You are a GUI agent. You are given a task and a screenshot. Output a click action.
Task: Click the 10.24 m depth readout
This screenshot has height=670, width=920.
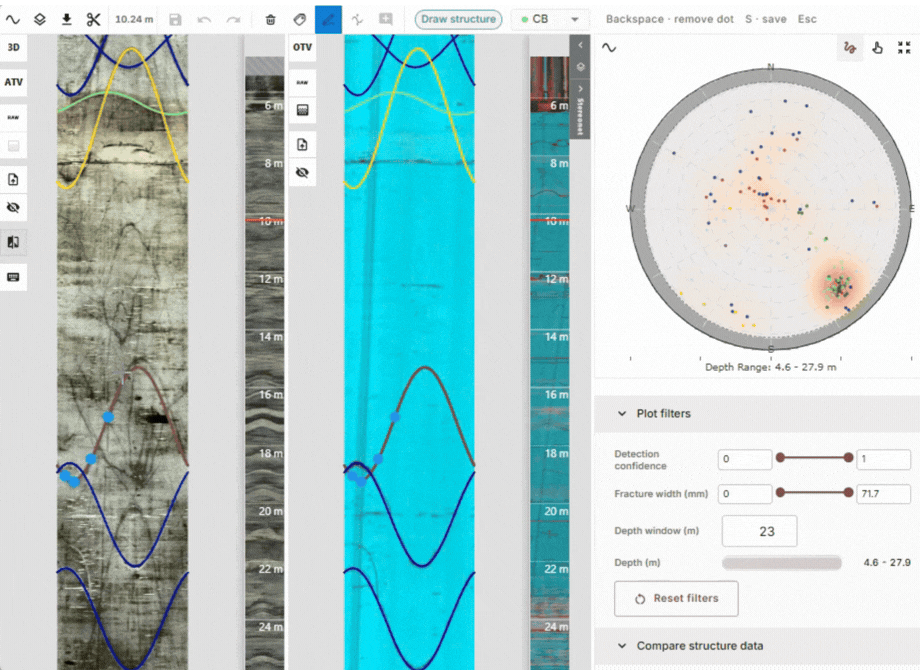pyautogui.click(x=134, y=19)
